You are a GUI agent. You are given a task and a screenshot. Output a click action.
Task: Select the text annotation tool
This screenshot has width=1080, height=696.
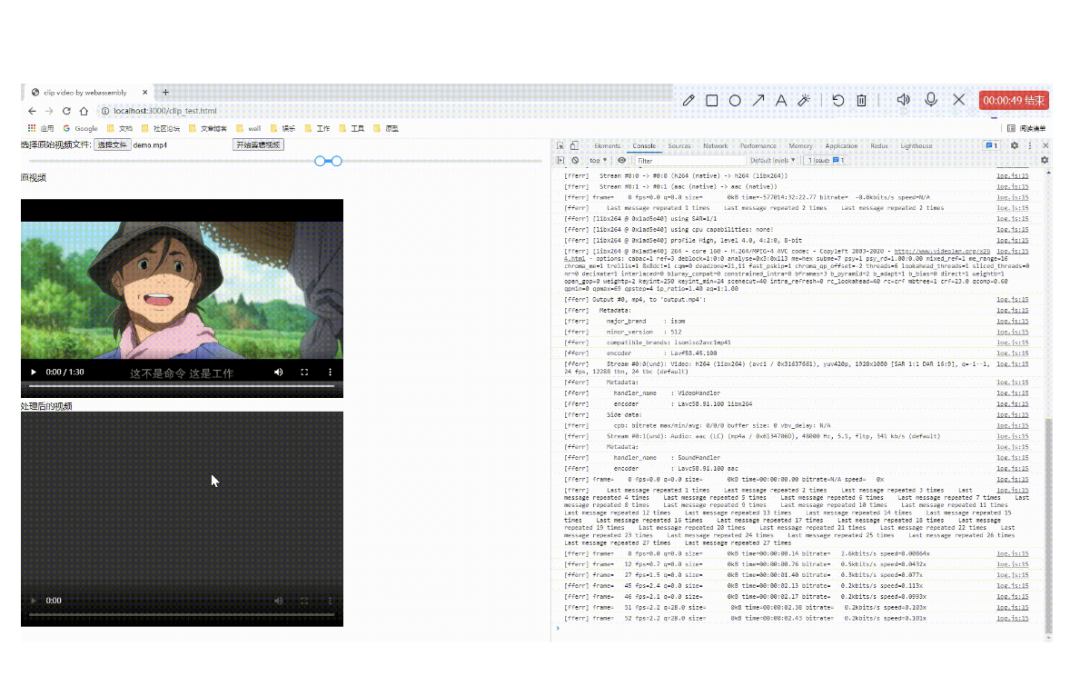(x=781, y=101)
